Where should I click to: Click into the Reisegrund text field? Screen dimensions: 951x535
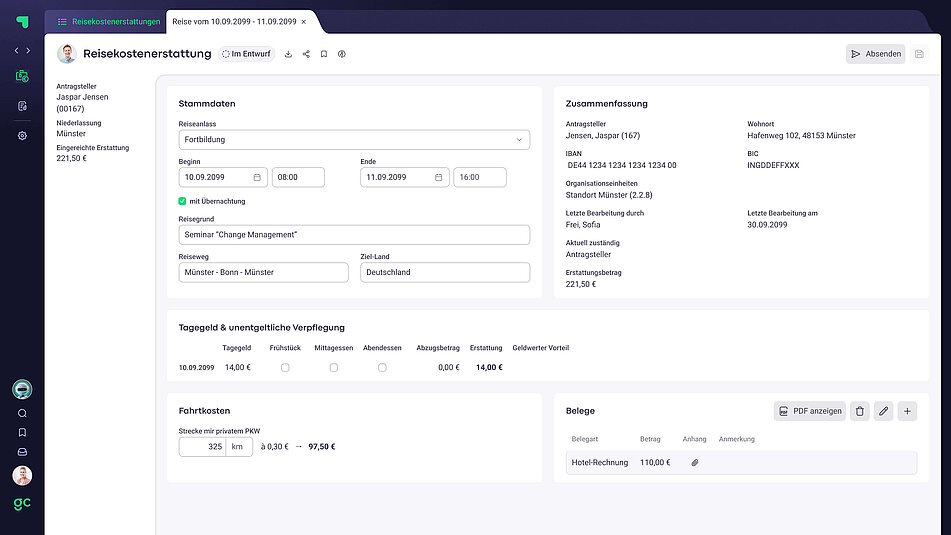pyautogui.click(x=354, y=235)
